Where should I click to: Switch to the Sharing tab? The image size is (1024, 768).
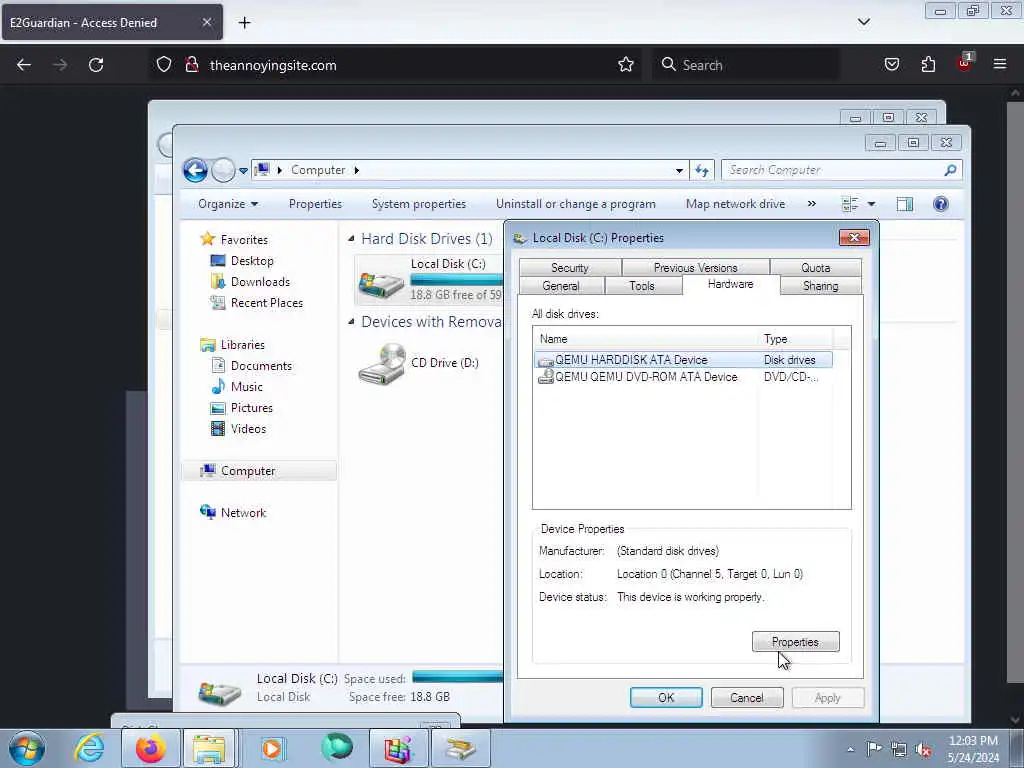point(820,286)
